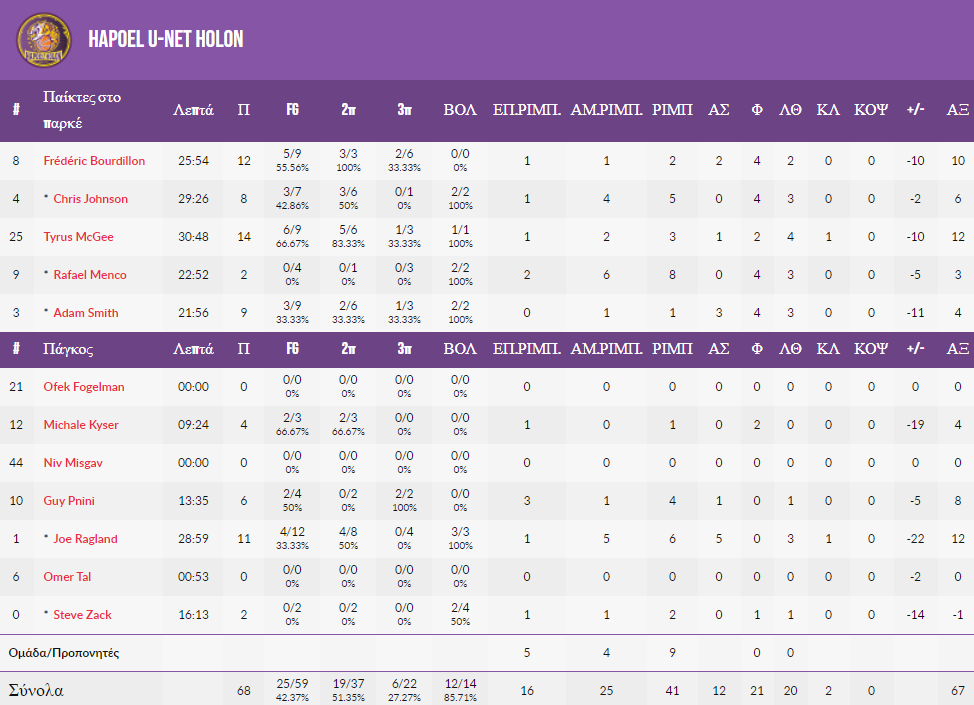Open Frédéric Bourdillon's player page
This screenshot has height=705, width=974.
pyautogui.click(x=94, y=161)
